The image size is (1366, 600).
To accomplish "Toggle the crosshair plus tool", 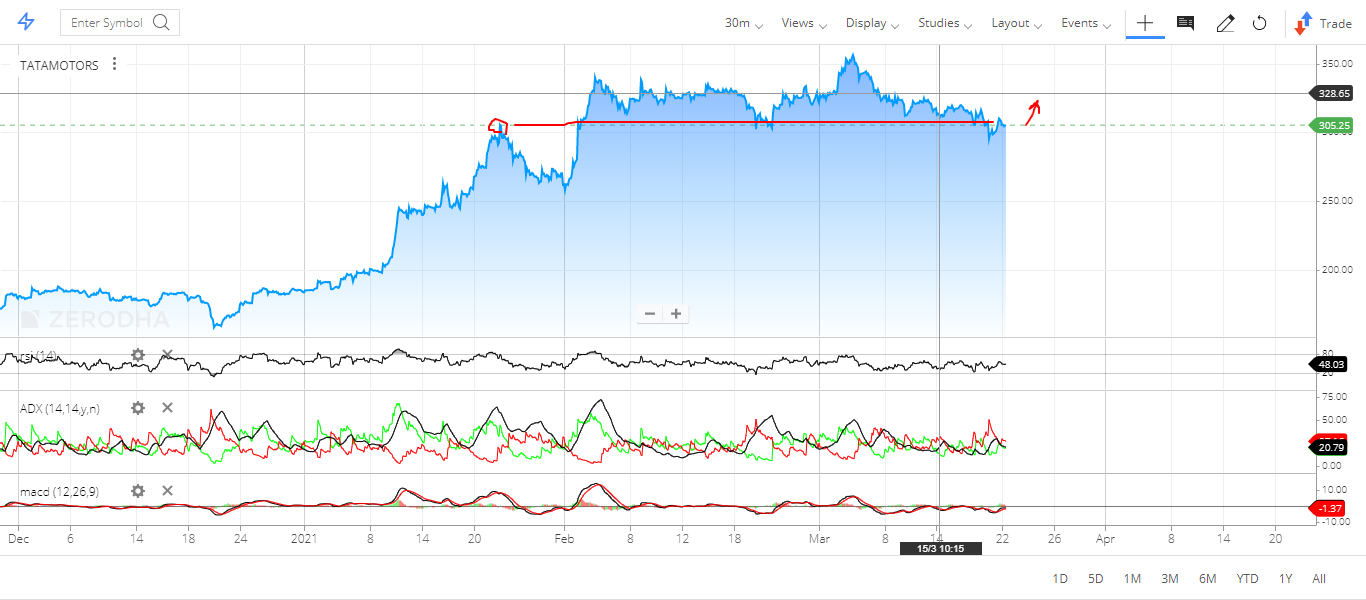I will coord(1145,22).
